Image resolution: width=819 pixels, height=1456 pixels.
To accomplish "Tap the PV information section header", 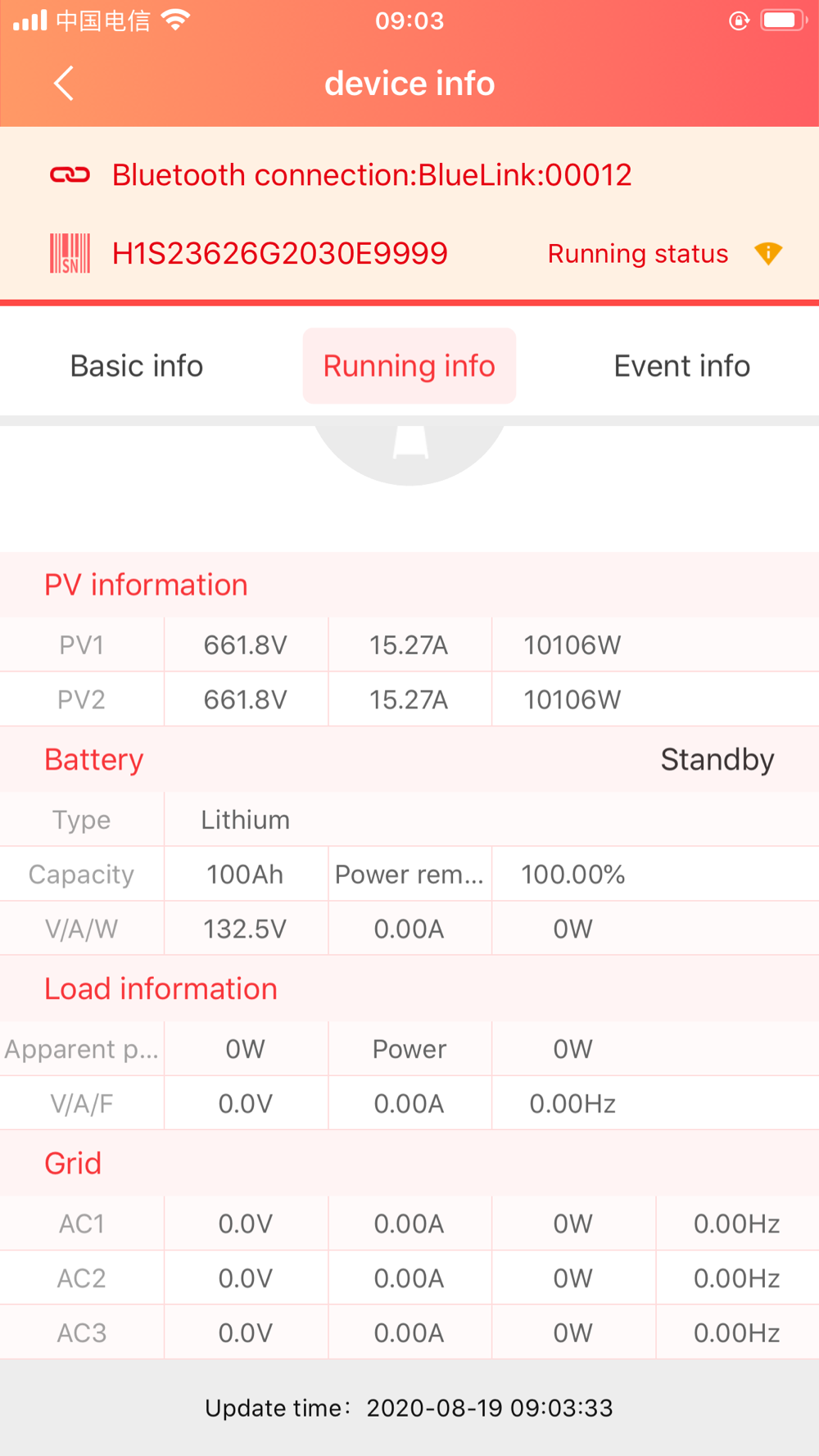I will [x=409, y=585].
